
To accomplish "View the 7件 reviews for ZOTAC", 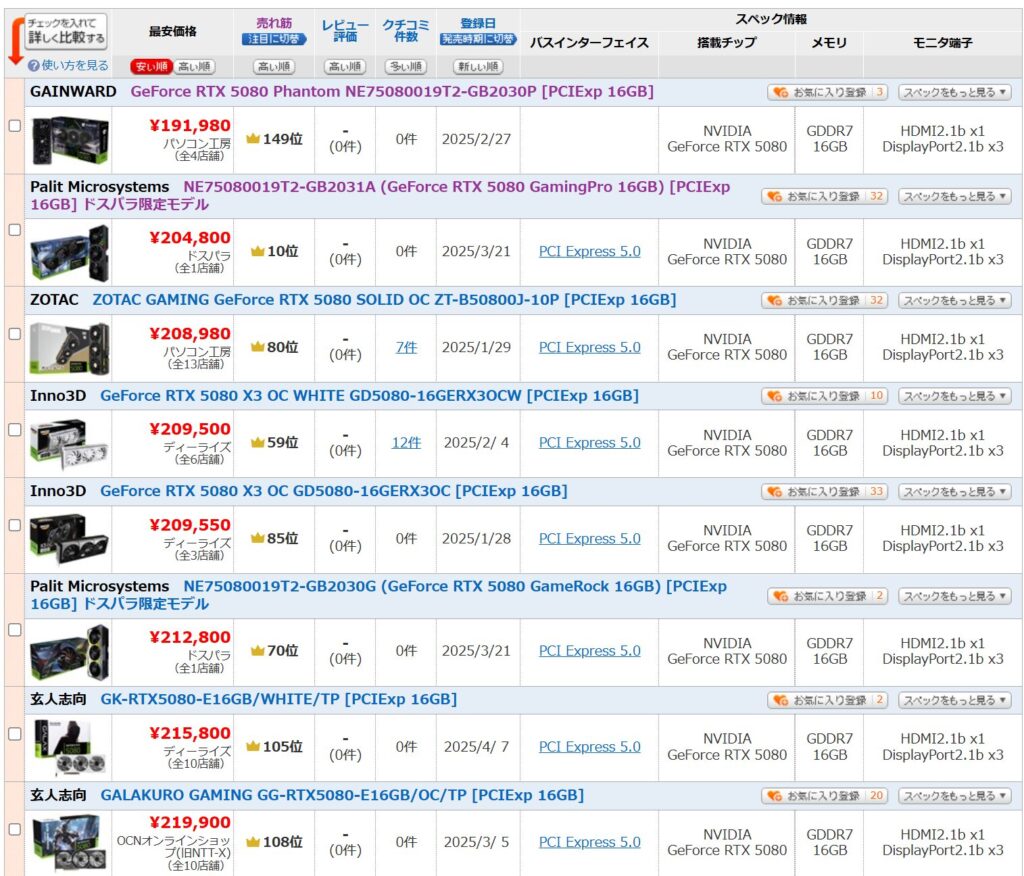I will click(x=406, y=348).
